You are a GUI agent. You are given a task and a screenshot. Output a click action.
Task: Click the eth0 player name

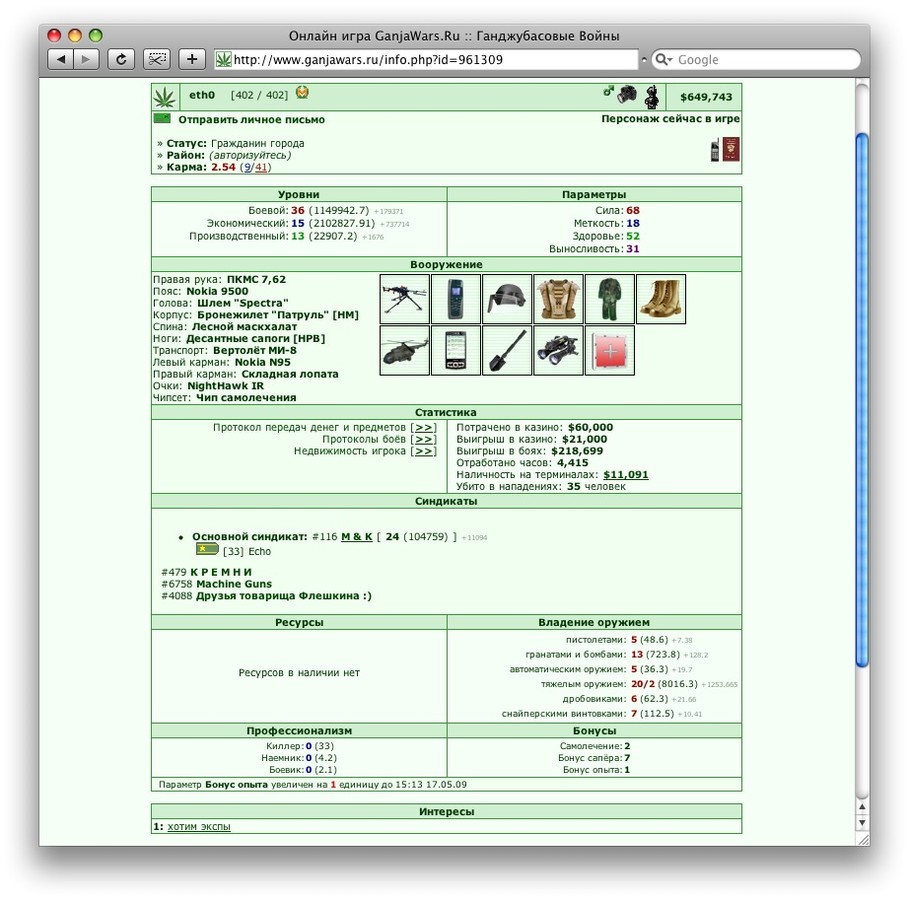click(202, 95)
